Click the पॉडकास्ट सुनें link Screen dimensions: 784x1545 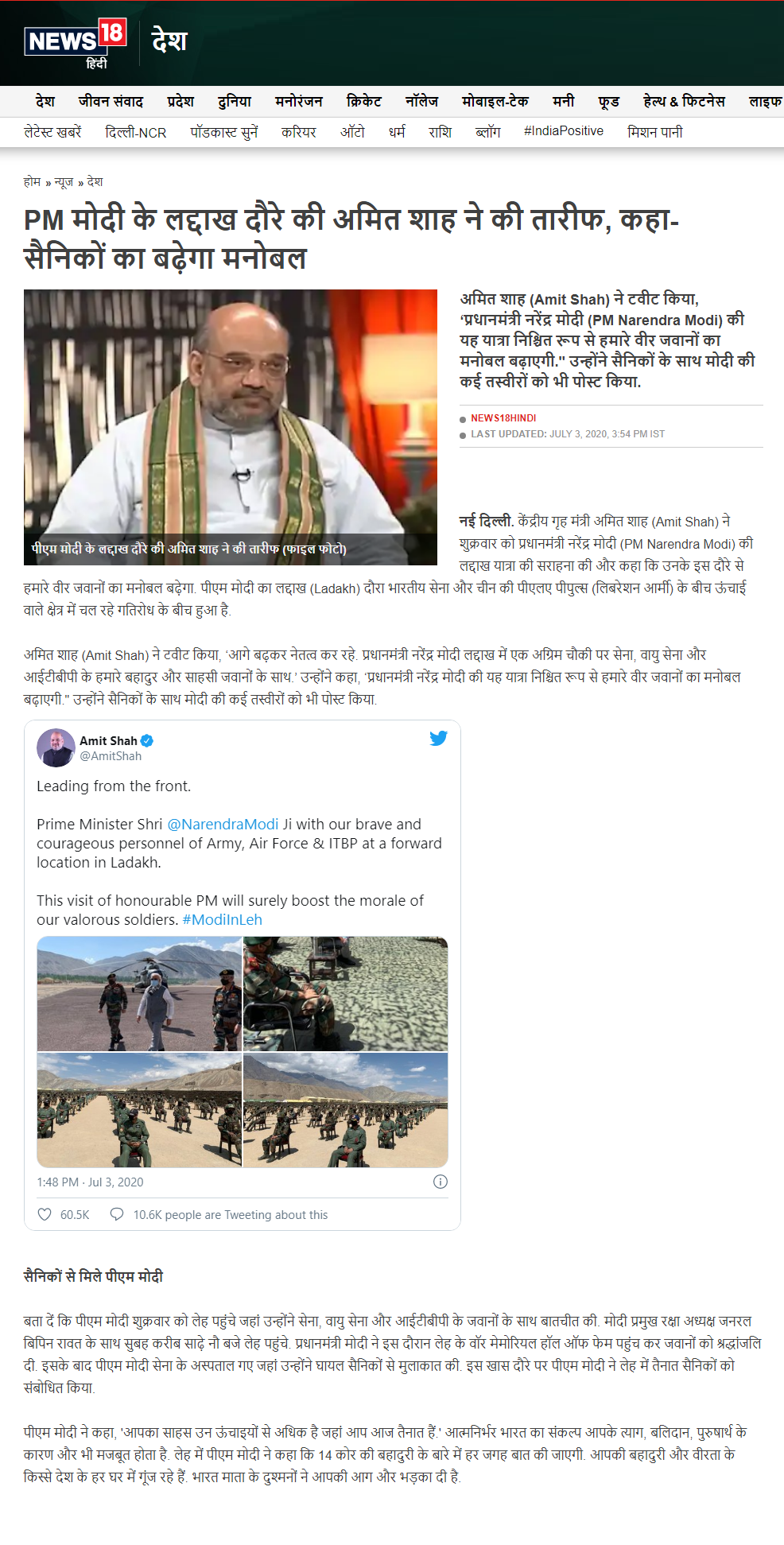pos(224,132)
